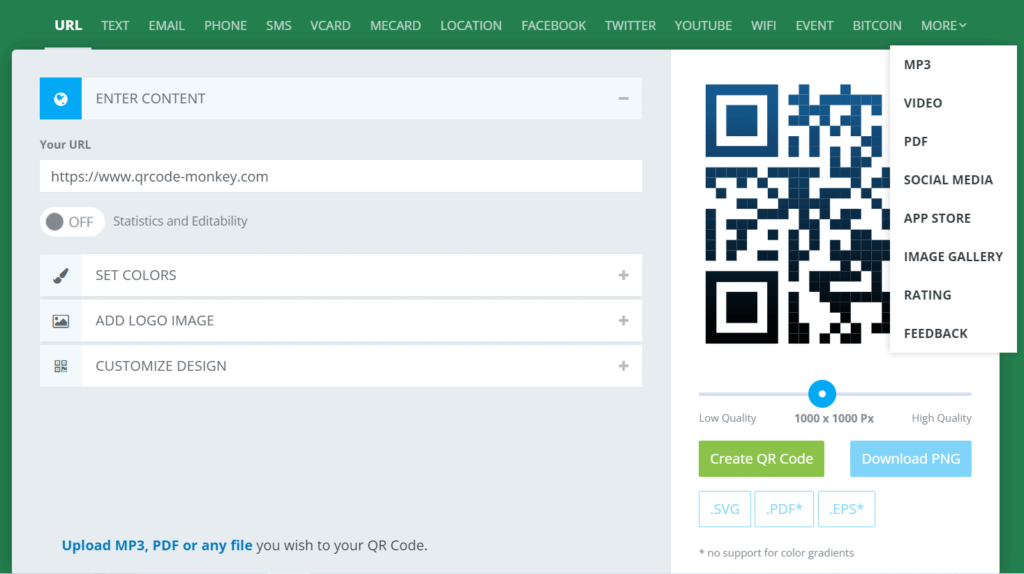Image resolution: width=1024 pixels, height=574 pixels.
Task: Open the MORE dropdown menu
Action: 943,25
